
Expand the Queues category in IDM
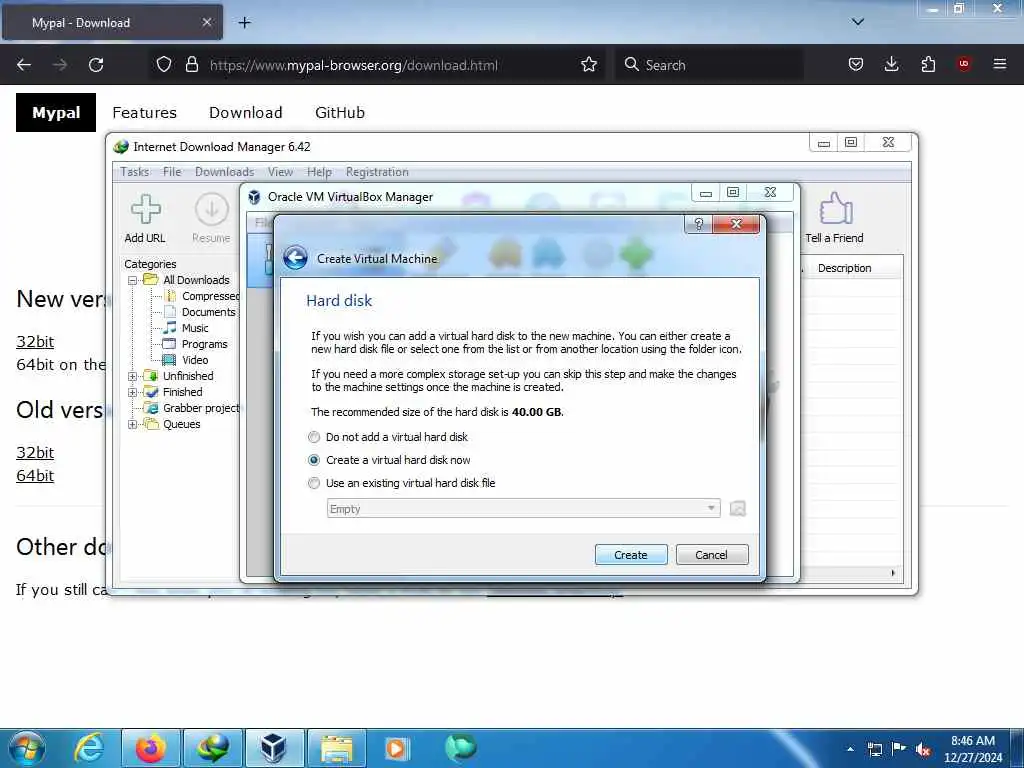(x=133, y=424)
